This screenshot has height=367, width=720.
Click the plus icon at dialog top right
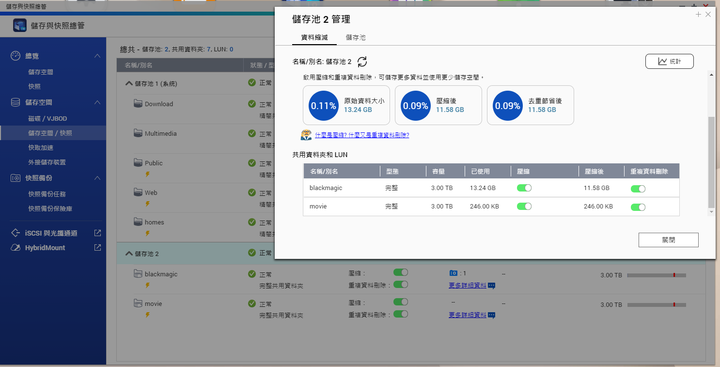(698, 15)
